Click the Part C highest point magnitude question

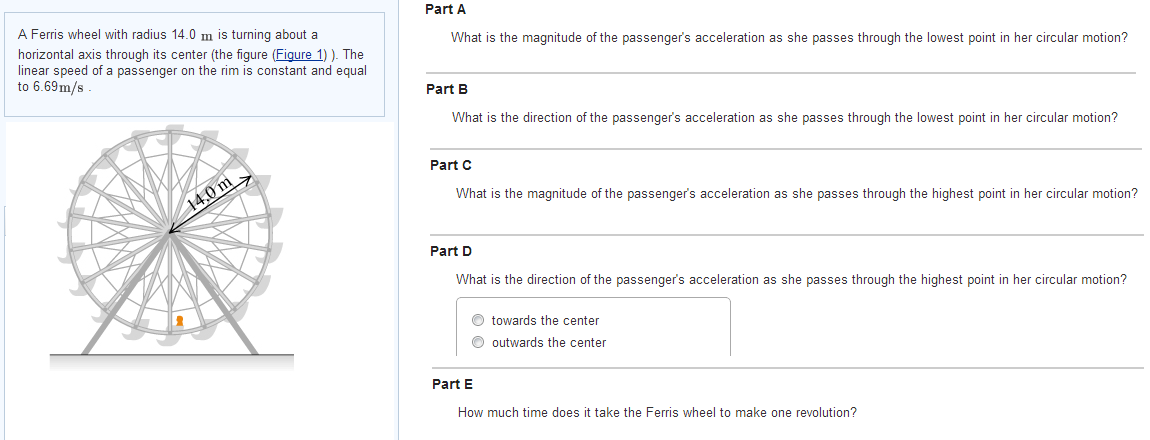coord(796,193)
